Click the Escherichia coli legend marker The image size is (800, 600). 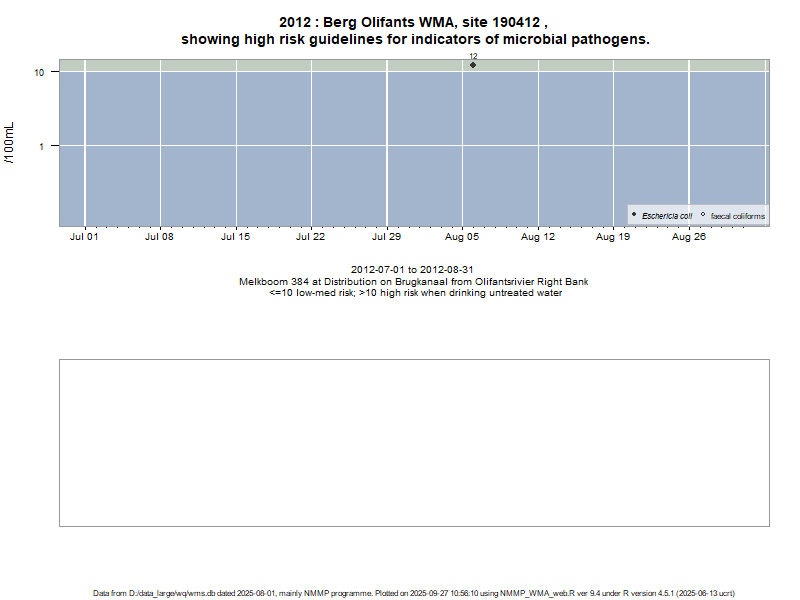pos(634,215)
